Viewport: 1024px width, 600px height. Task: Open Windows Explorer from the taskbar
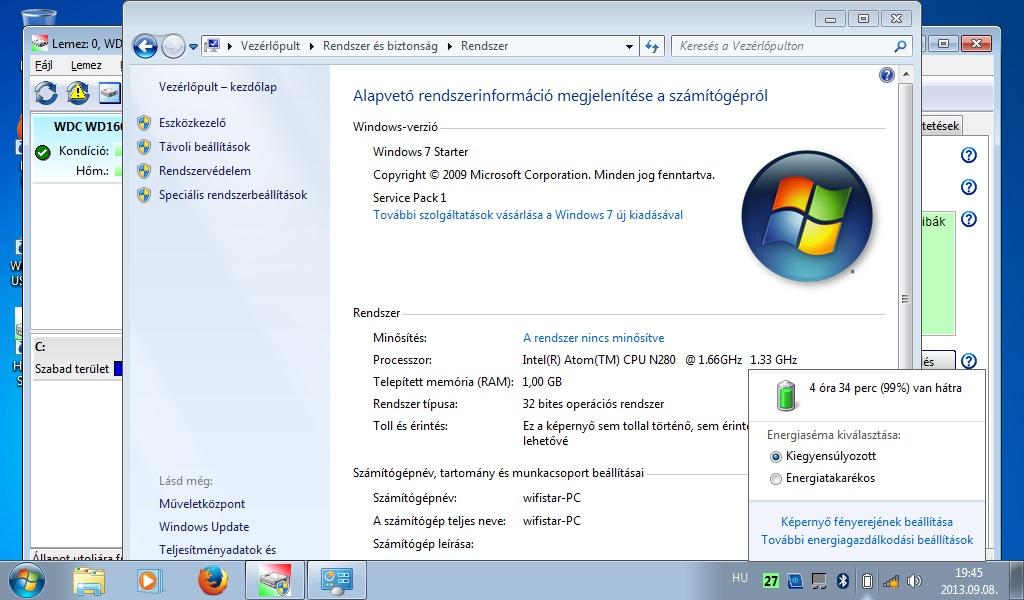coord(89,580)
